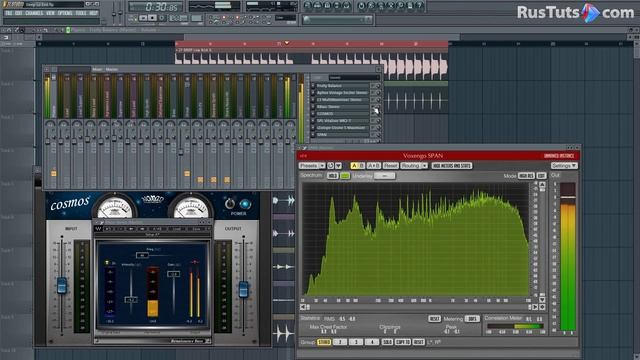The height and width of the screenshot is (360, 640).
Task: Select the SPAN effect slot in mixer
Action: click(x=342, y=135)
